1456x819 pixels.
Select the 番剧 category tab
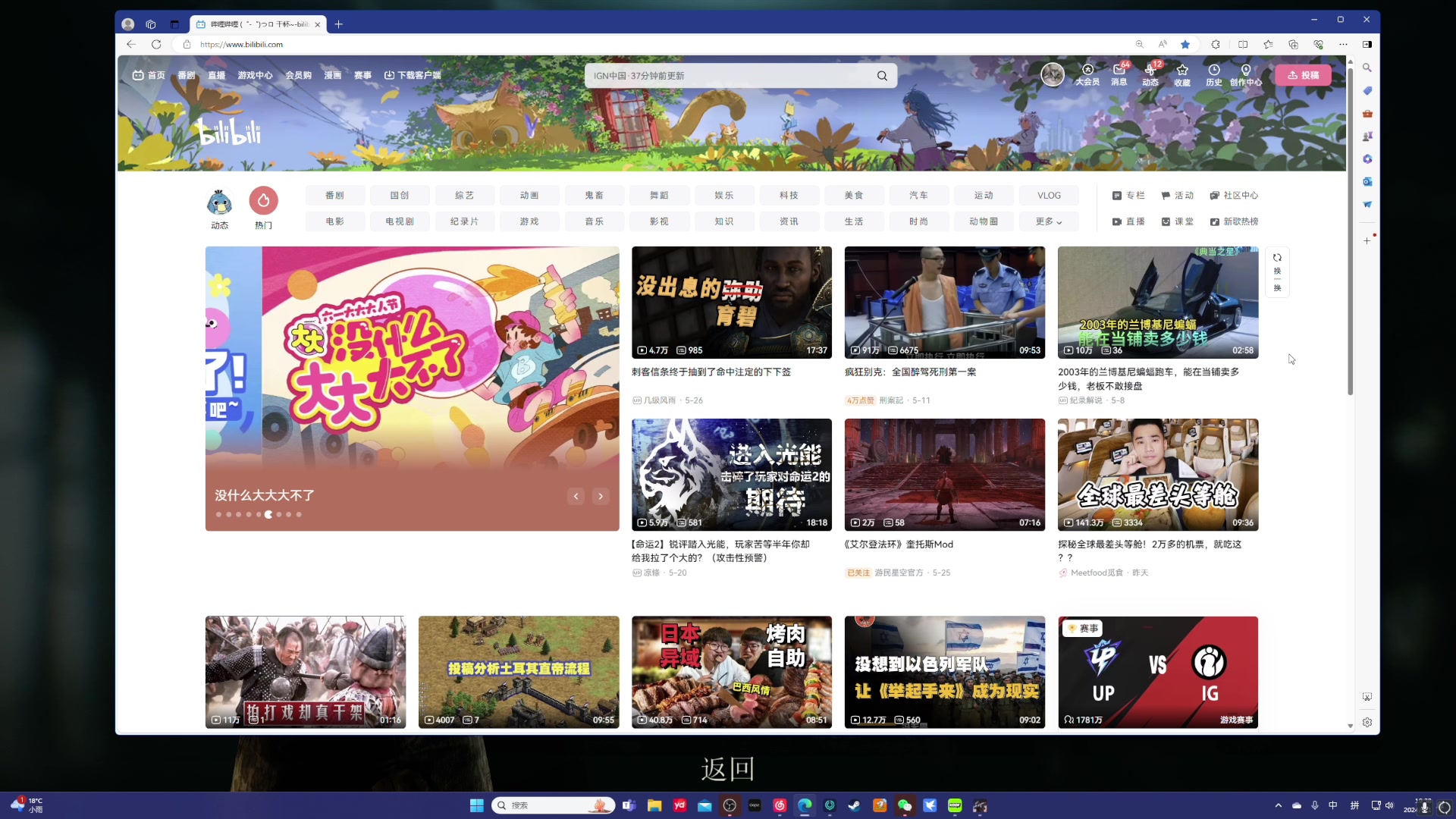point(334,196)
